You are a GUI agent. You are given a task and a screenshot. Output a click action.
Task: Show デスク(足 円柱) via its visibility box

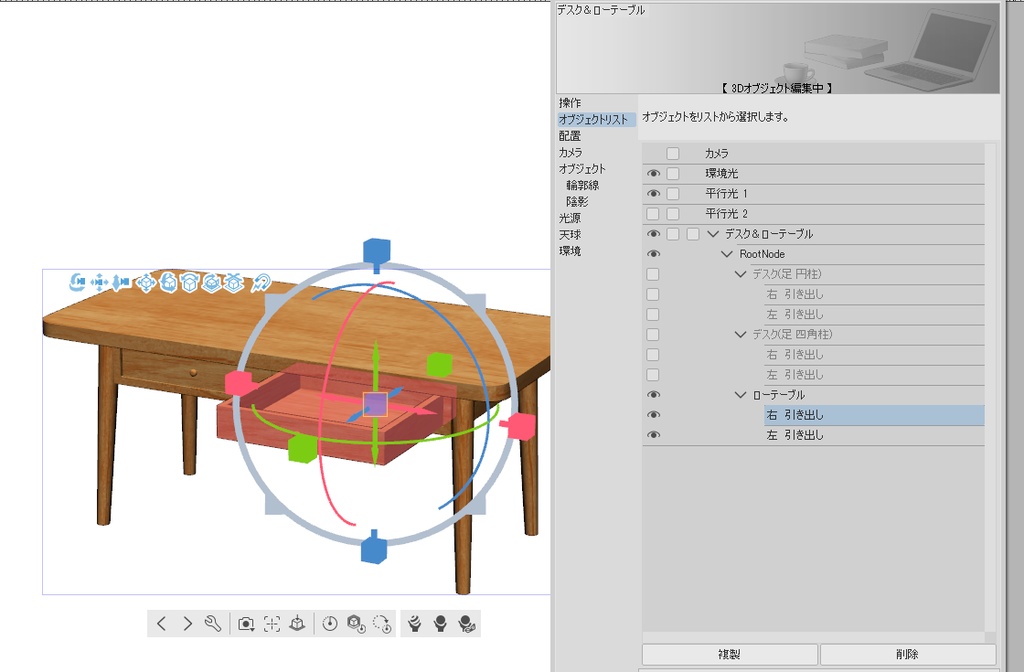click(x=652, y=274)
